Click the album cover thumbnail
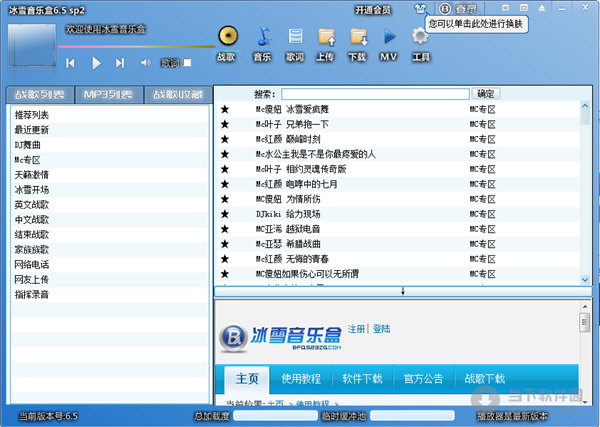The image size is (600, 427). (x=32, y=45)
